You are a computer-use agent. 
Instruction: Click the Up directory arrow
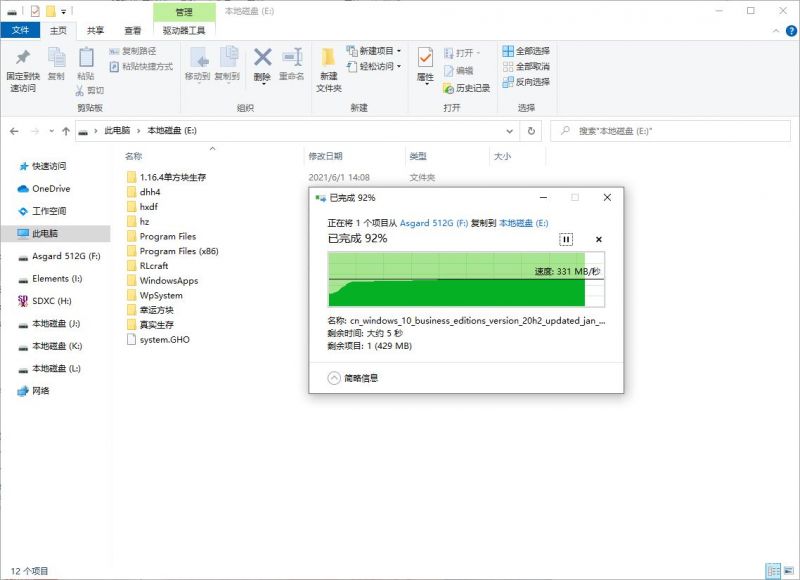pyautogui.click(x=66, y=131)
